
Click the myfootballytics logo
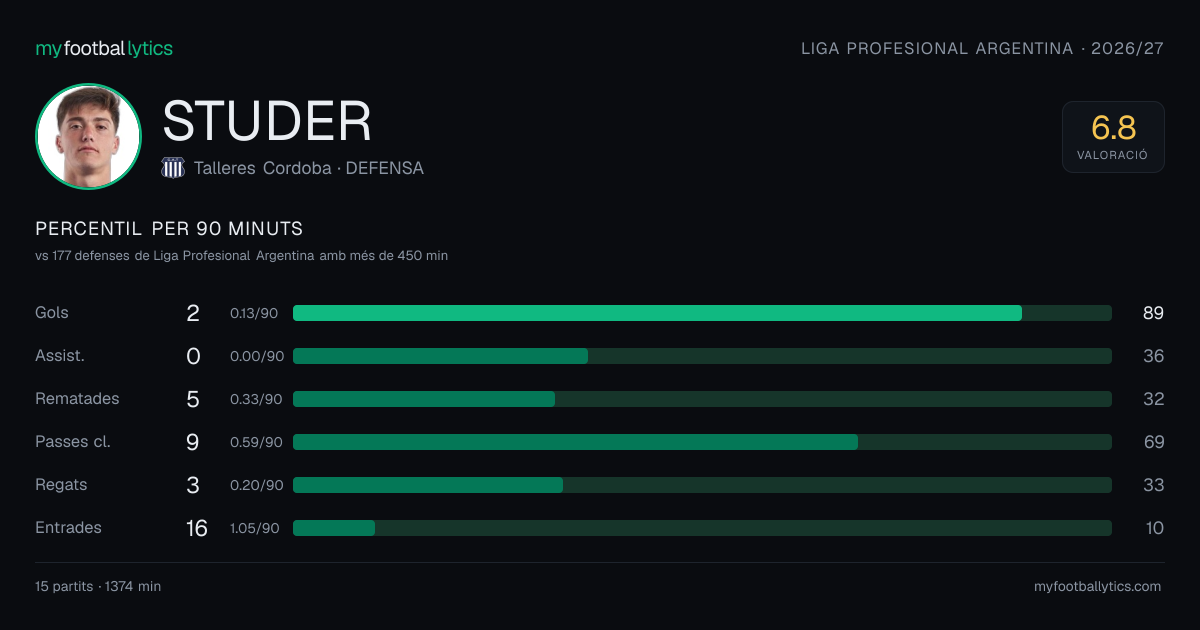104,48
